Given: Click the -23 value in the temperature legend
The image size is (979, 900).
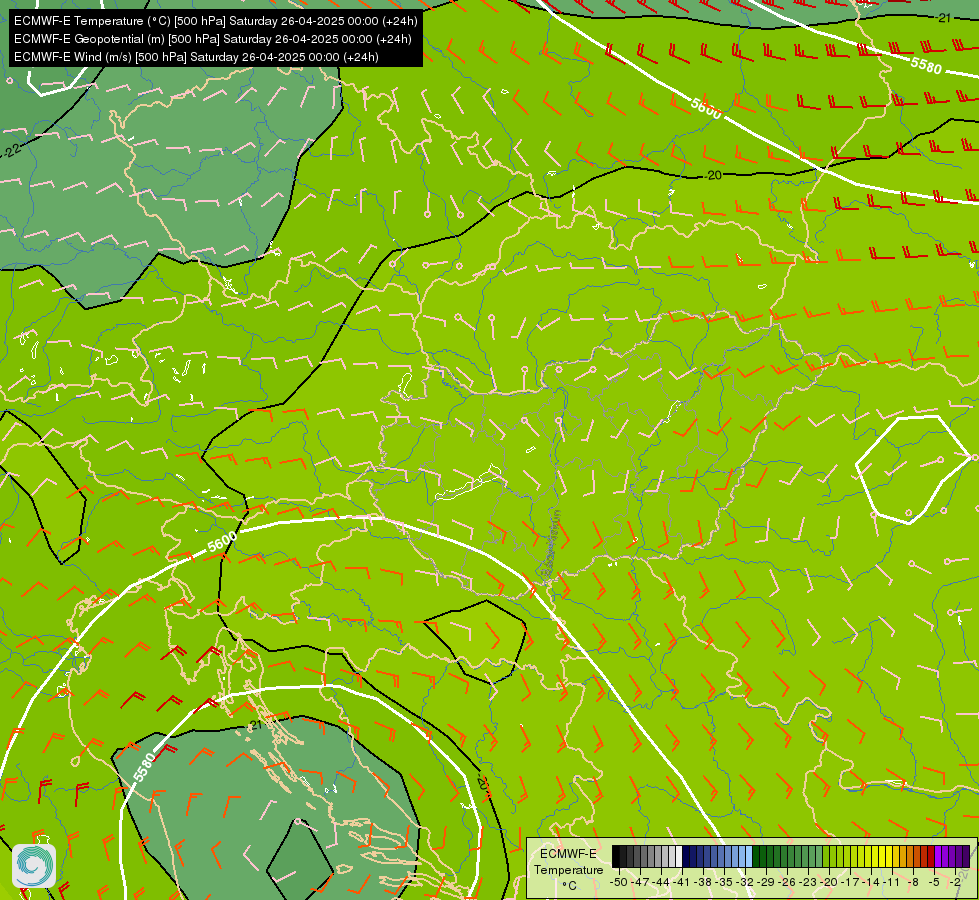Looking at the screenshot, I should click(808, 882).
